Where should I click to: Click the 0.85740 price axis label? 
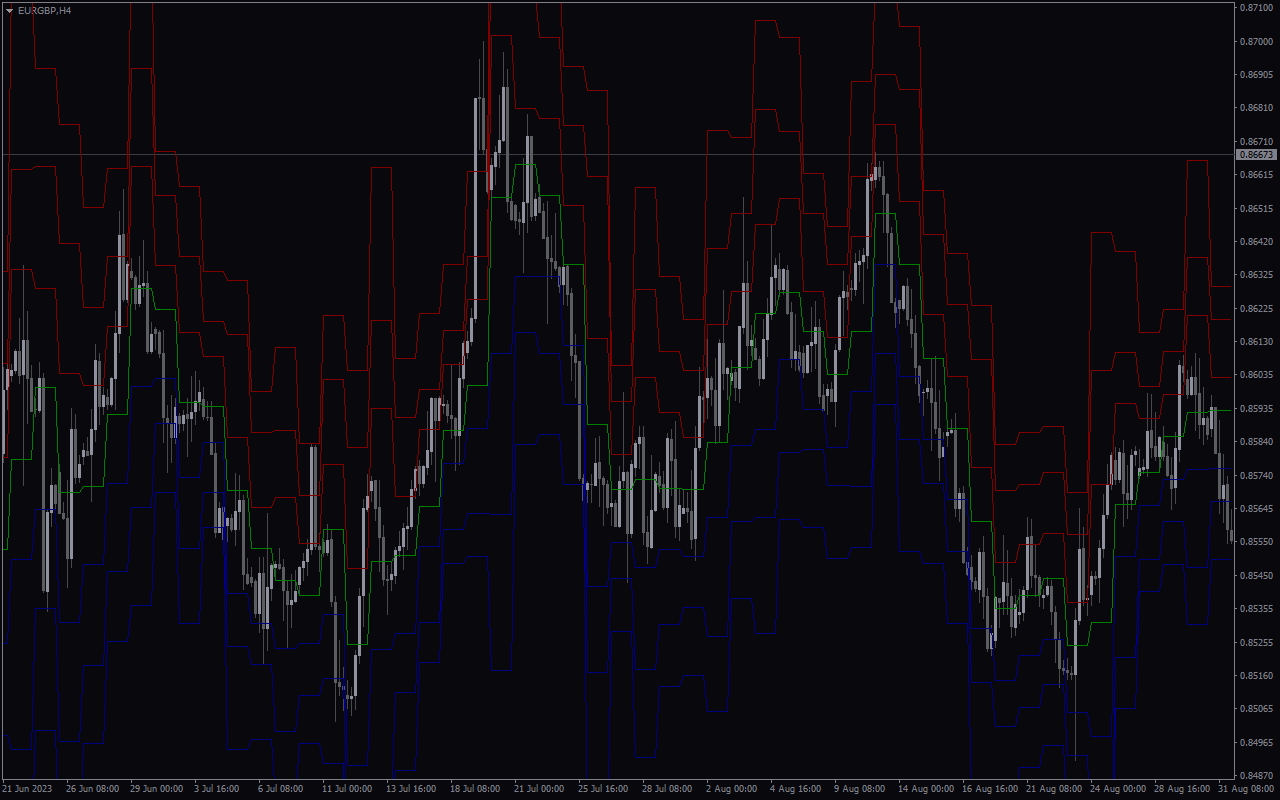1257,476
